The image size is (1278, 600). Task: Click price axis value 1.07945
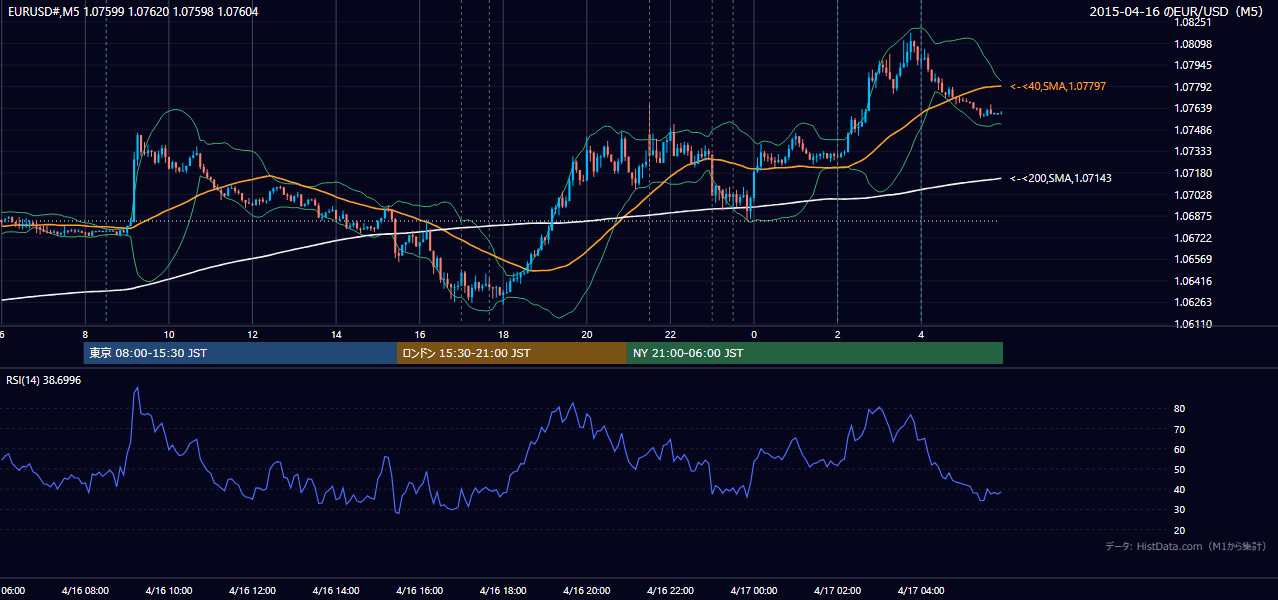(1194, 66)
